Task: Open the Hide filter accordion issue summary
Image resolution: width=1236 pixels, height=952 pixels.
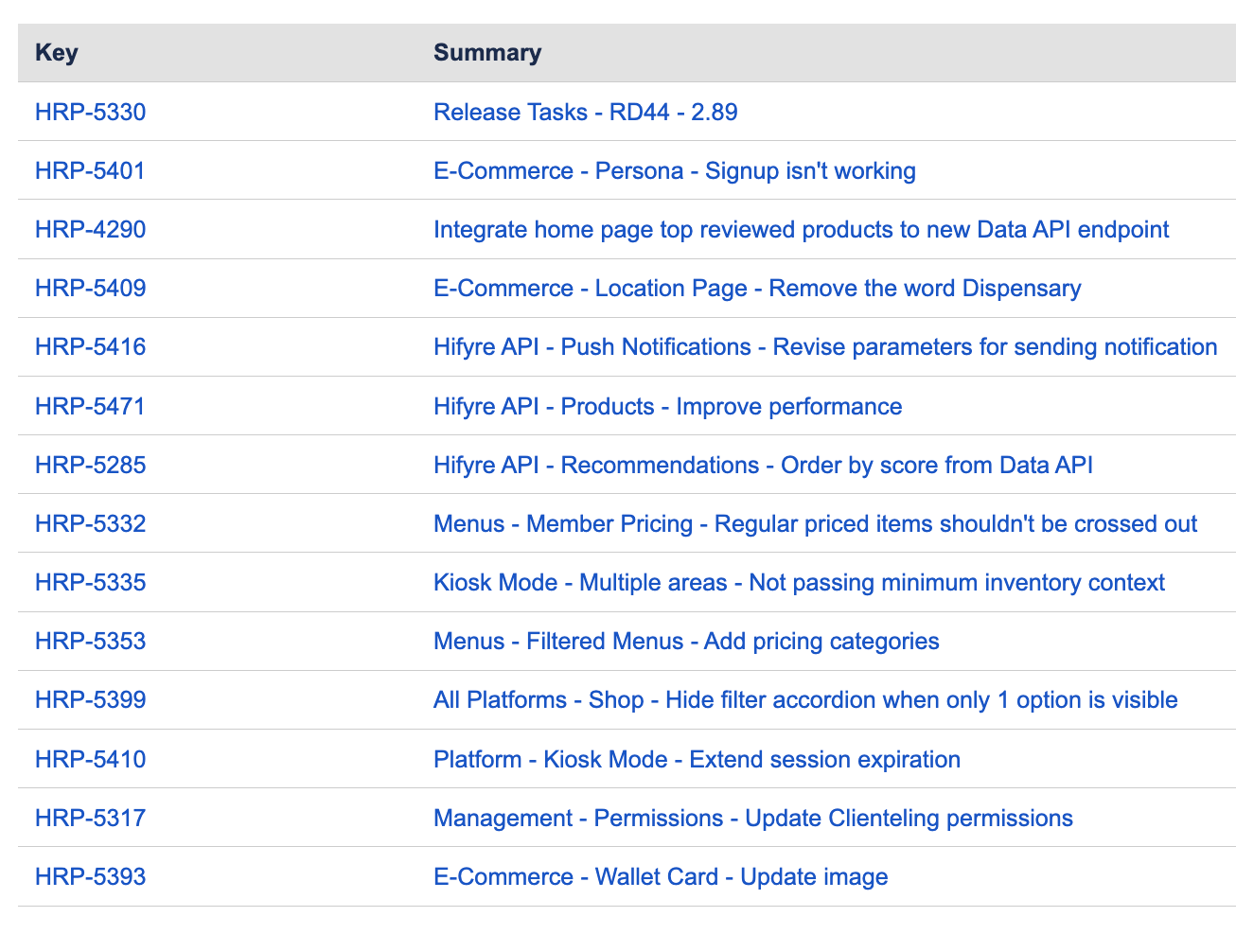Action: [x=805, y=700]
